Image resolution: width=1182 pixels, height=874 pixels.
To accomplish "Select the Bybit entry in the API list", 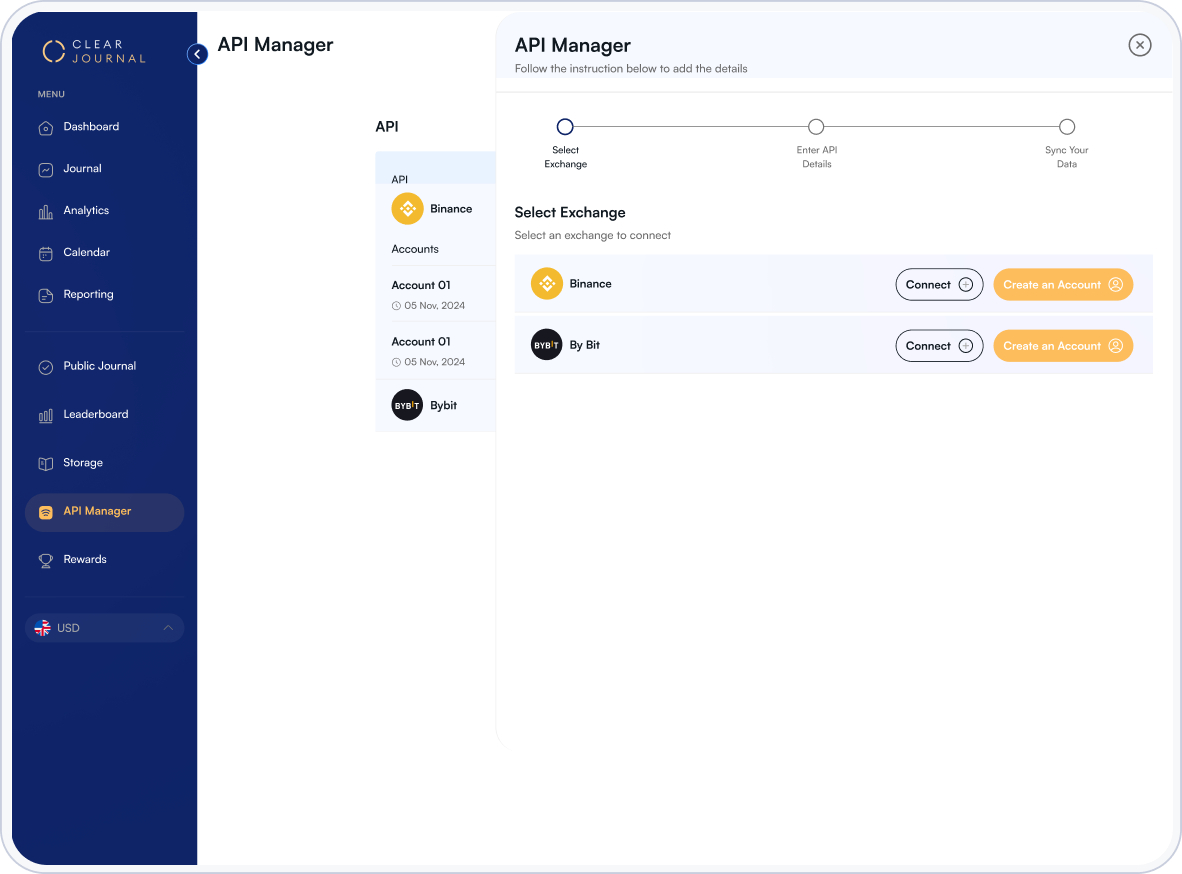I will [x=435, y=405].
